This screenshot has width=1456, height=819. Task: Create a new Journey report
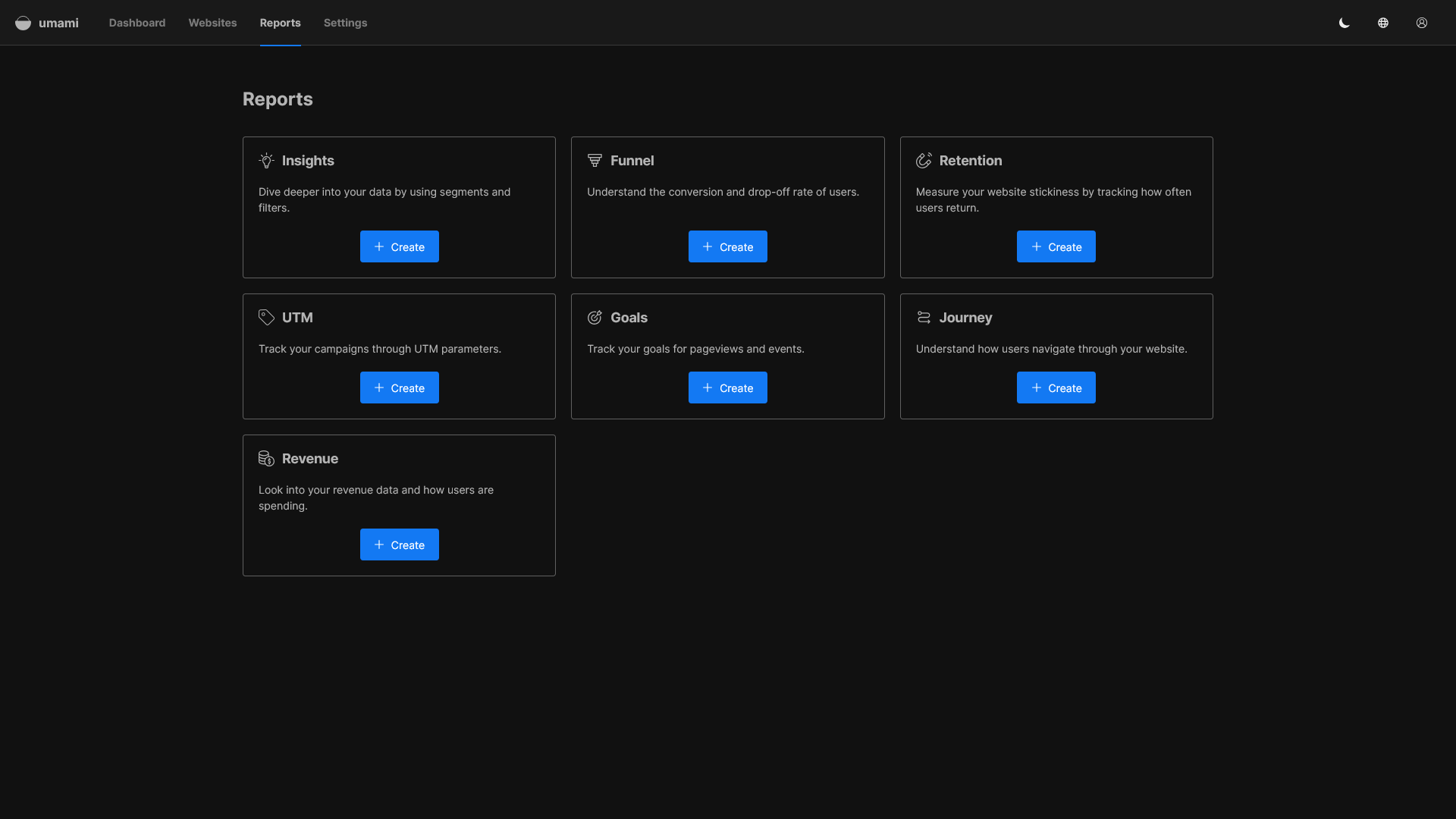pyautogui.click(x=1056, y=388)
